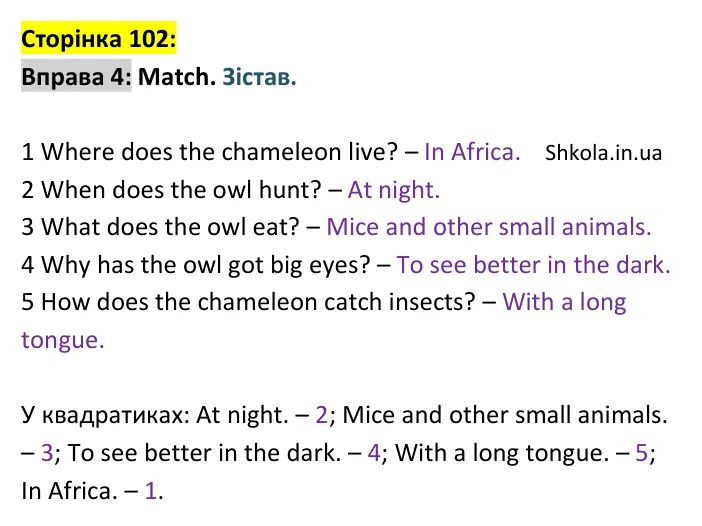Click the words У квадратиках

pos(108,415)
